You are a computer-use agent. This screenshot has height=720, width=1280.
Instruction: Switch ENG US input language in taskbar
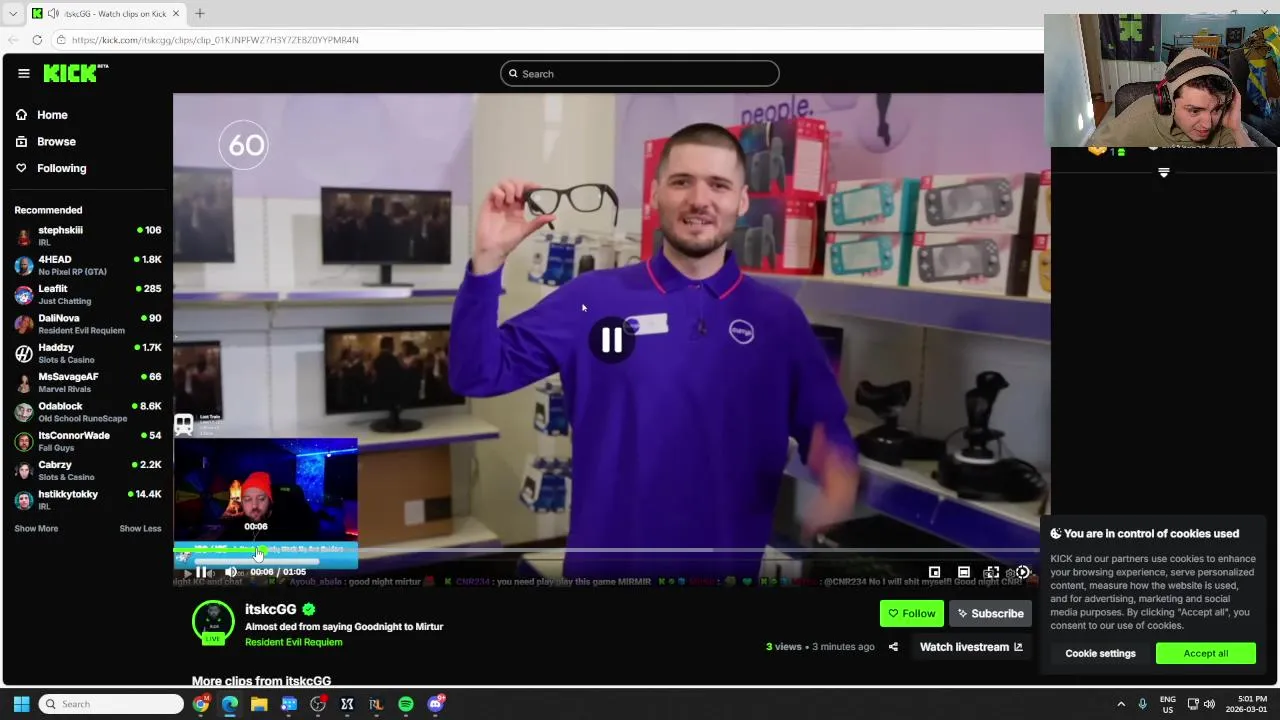pos(1168,704)
